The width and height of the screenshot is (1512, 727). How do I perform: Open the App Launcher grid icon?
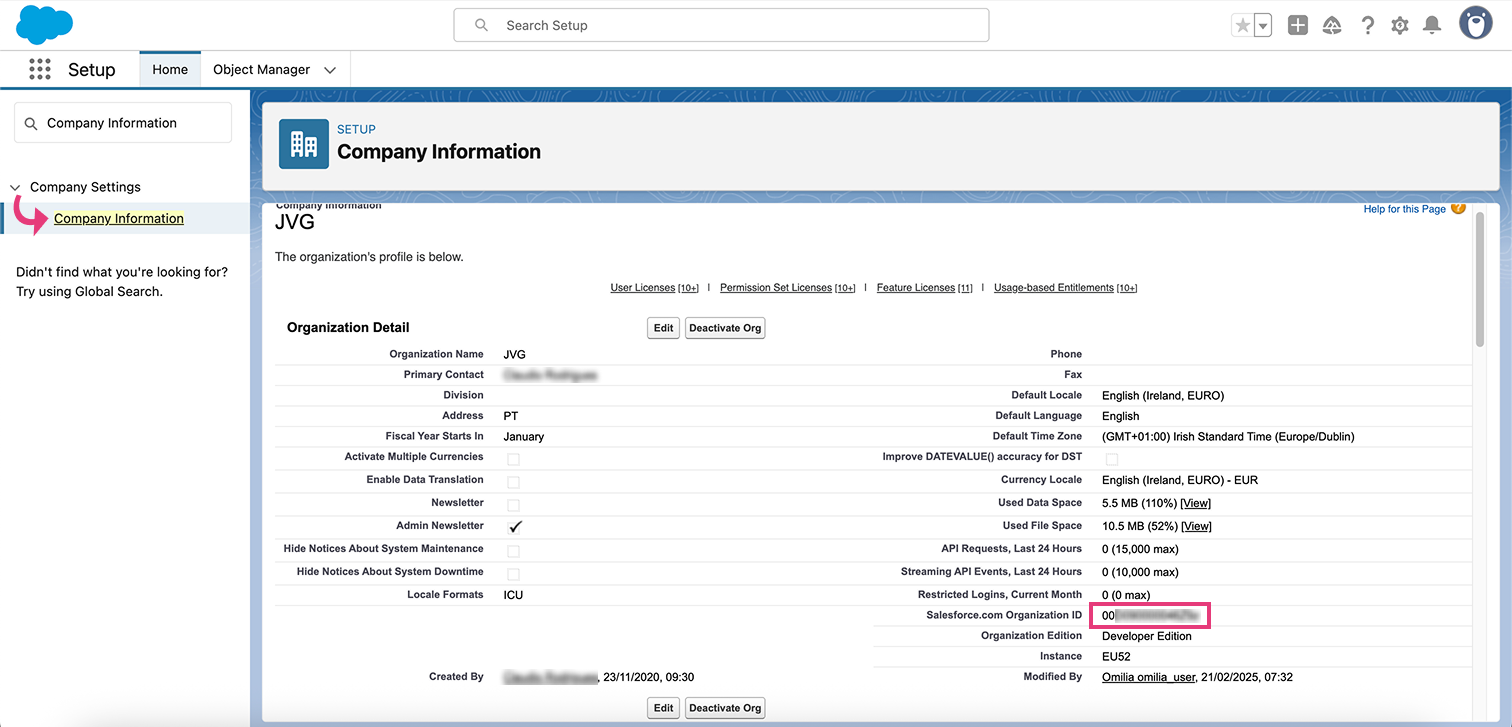coord(40,69)
